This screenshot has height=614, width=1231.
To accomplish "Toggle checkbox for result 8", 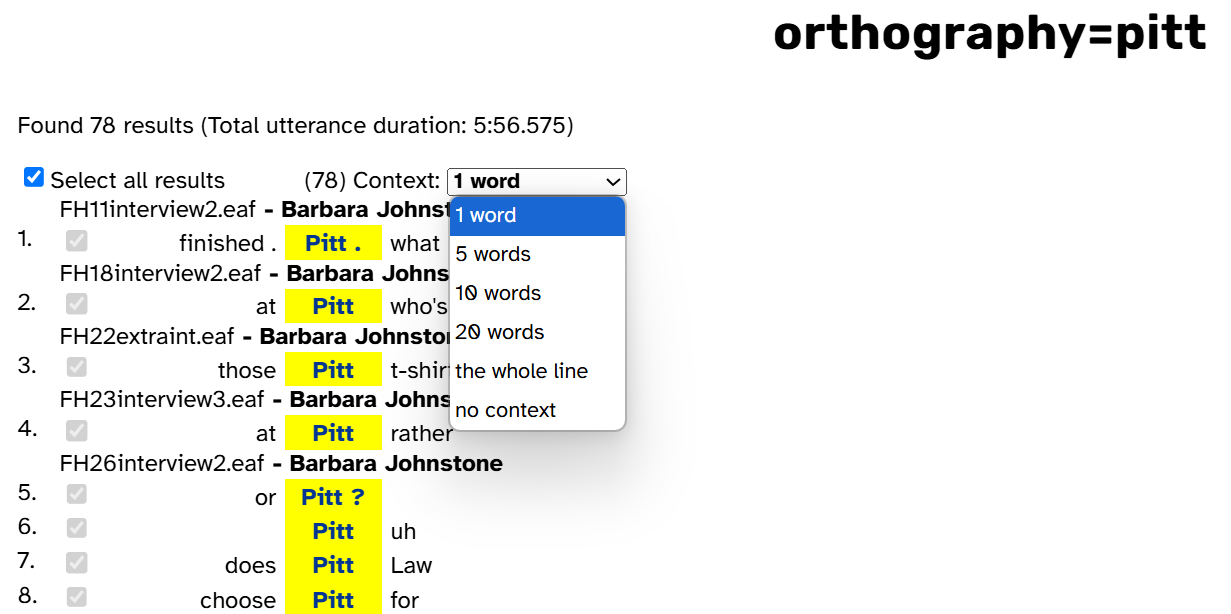I will [76, 597].
